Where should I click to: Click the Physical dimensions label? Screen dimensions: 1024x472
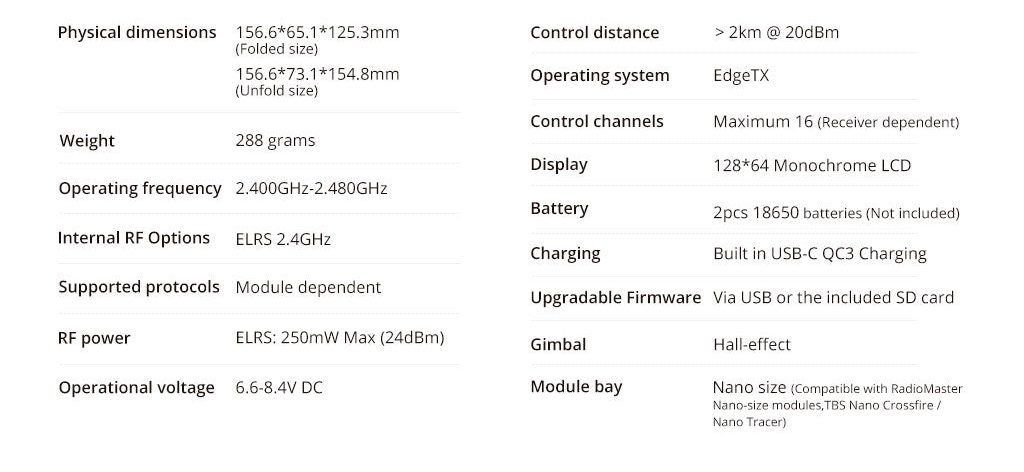[137, 32]
